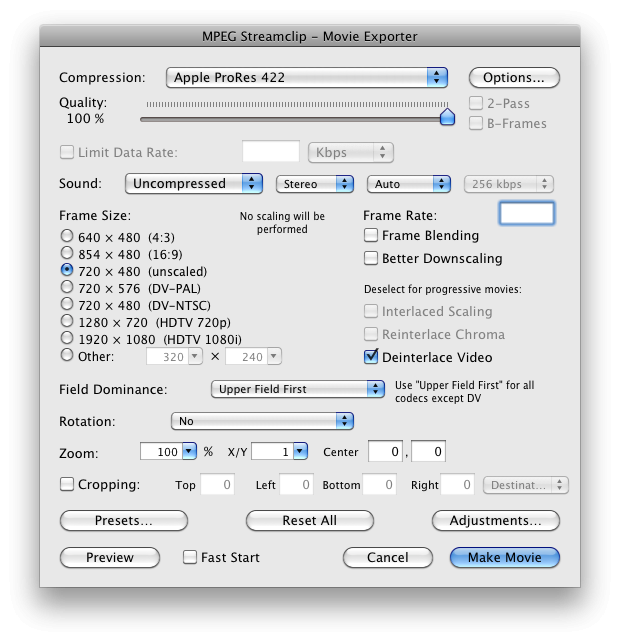Open the X/Y ratio combo box arrow
The height and width of the screenshot is (642, 620).
pos(301,451)
